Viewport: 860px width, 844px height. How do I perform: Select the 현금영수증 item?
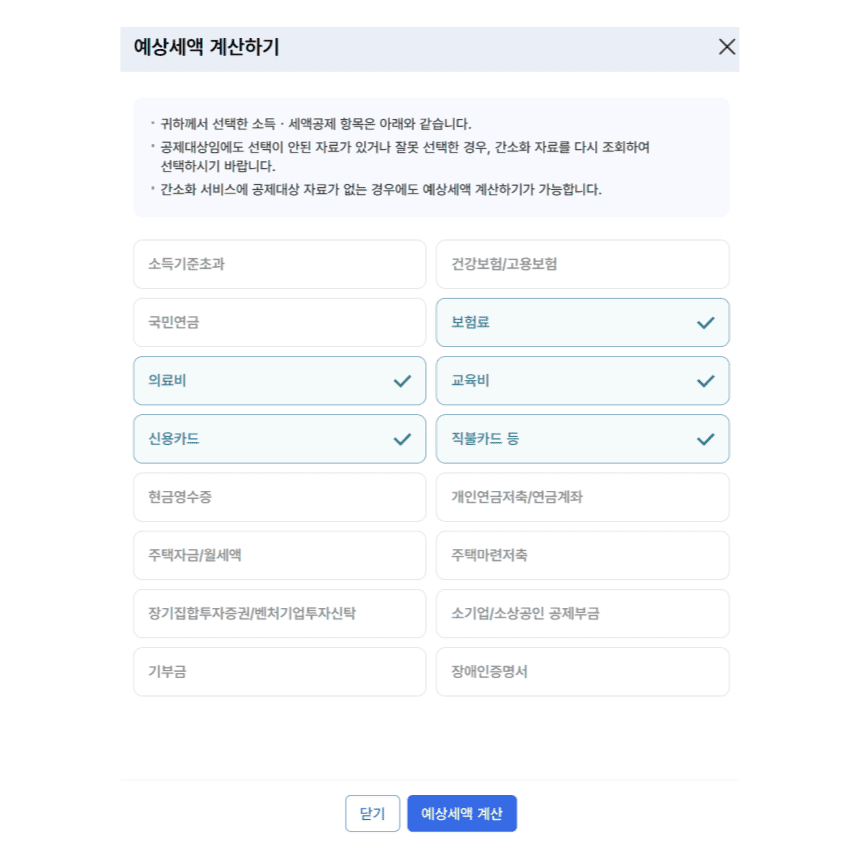pos(280,497)
